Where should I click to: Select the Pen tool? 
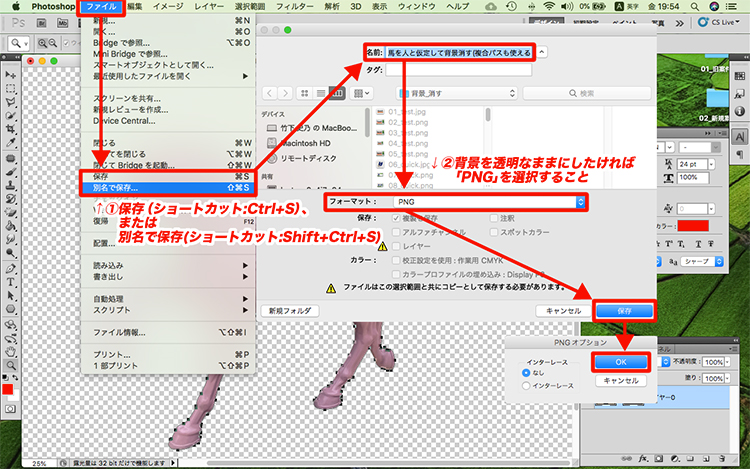(11, 269)
